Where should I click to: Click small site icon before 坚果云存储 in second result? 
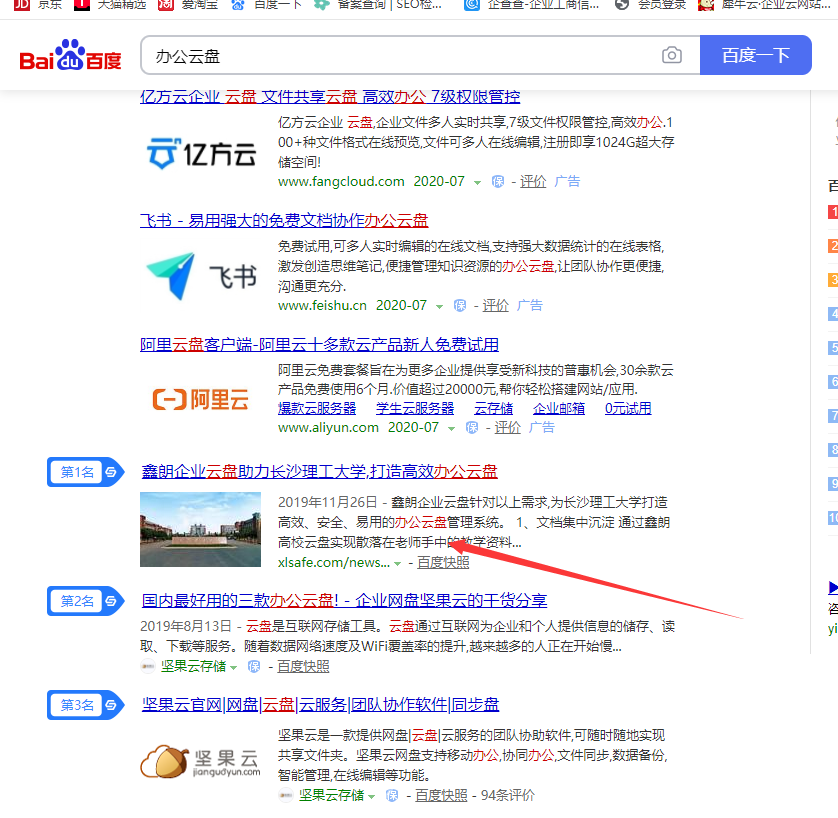tap(148, 666)
